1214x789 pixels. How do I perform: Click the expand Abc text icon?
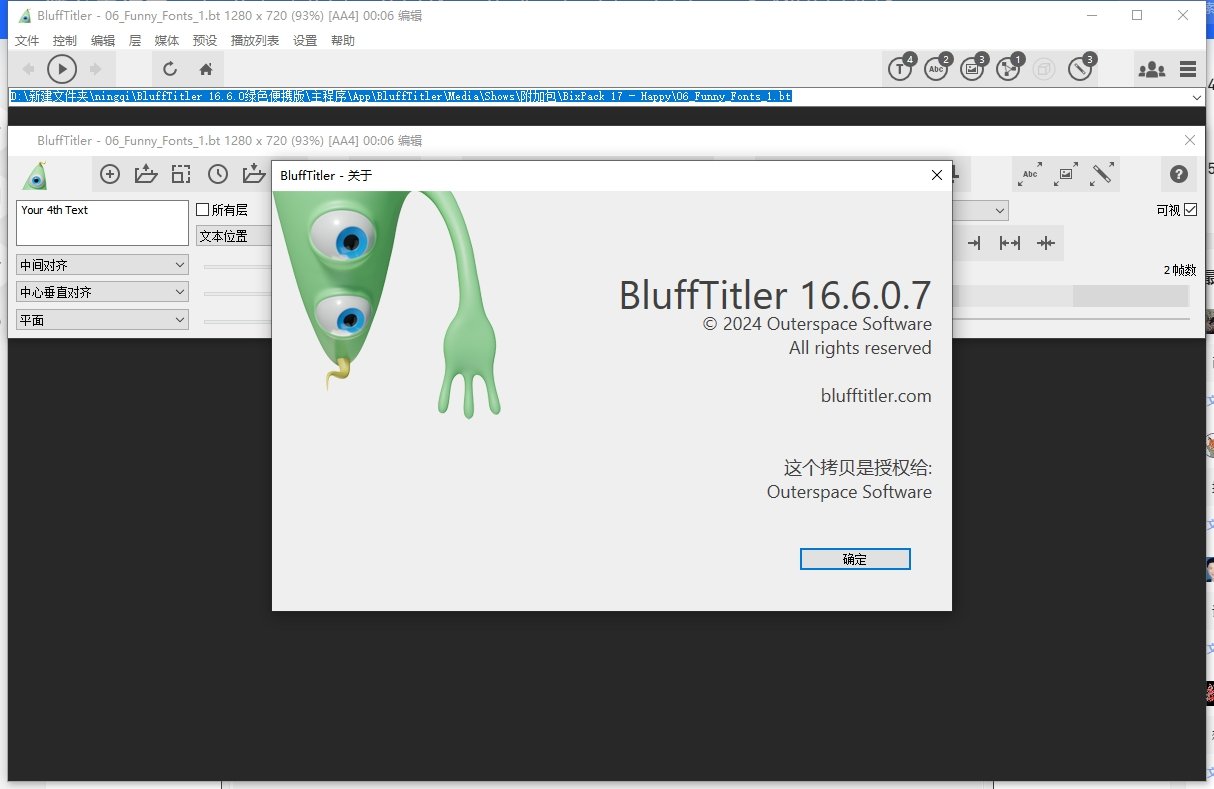tap(1030, 174)
